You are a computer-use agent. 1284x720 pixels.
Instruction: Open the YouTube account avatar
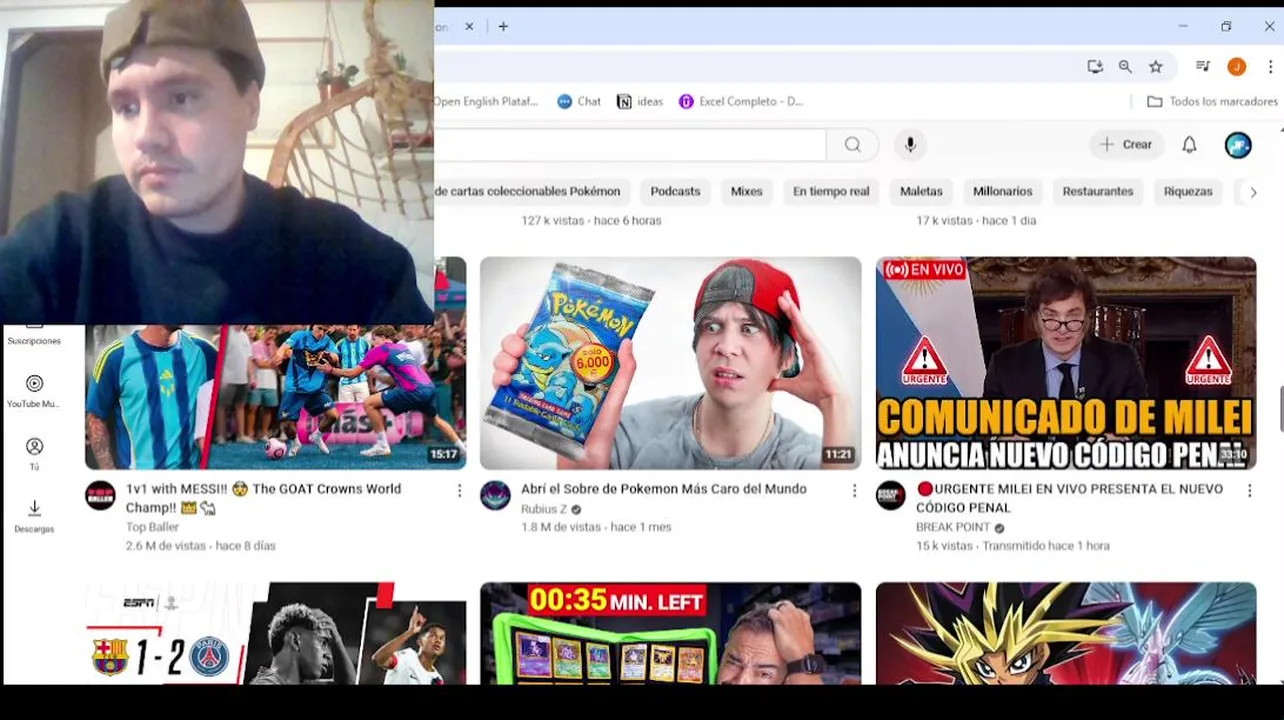coord(1238,145)
